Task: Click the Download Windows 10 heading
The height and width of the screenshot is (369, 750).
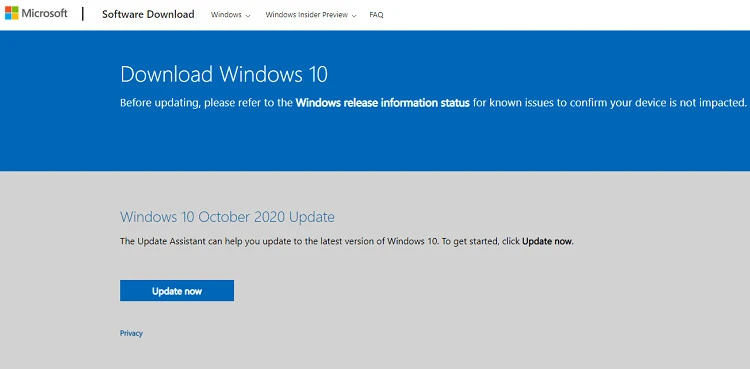Action: (x=224, y=75)
